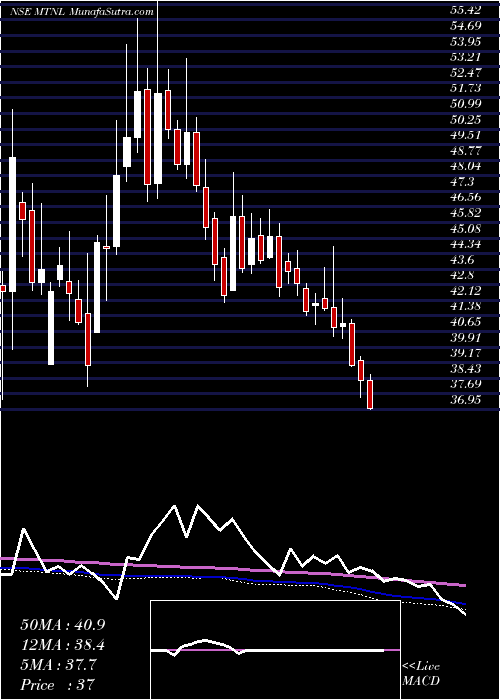Select the 43.6 price axis label

pos(462,260)
